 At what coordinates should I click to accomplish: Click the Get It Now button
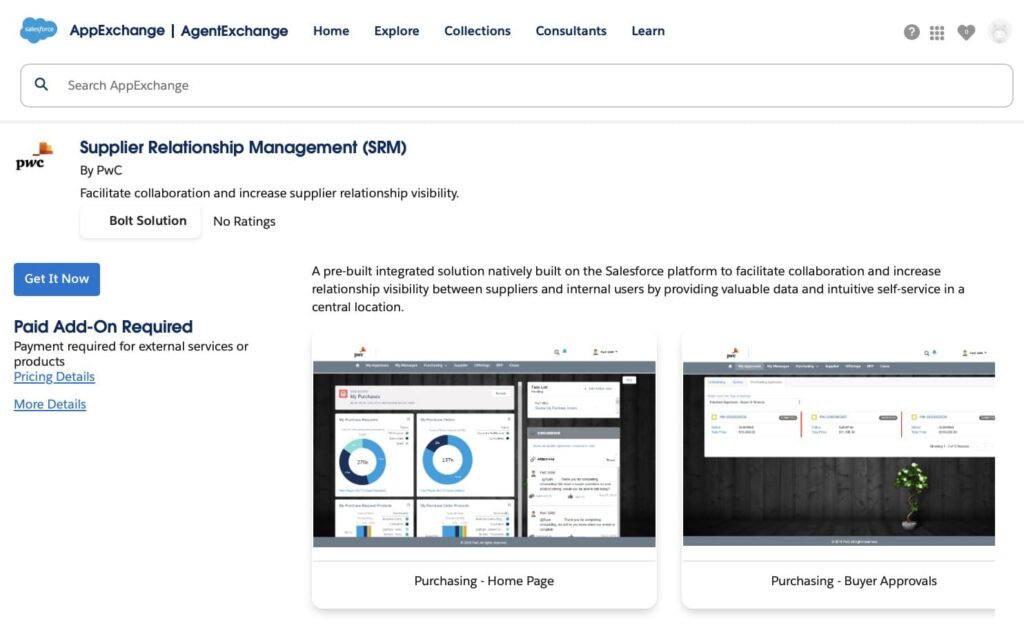click(x=56, y=279)
